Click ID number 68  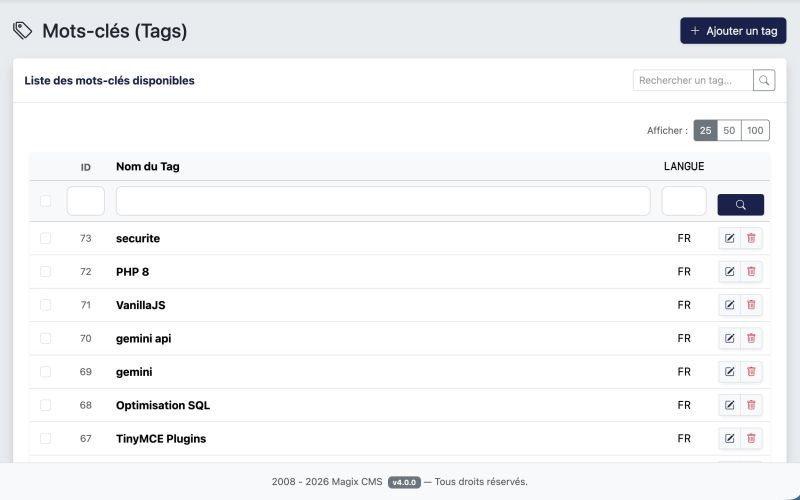[x=86, y=405]
